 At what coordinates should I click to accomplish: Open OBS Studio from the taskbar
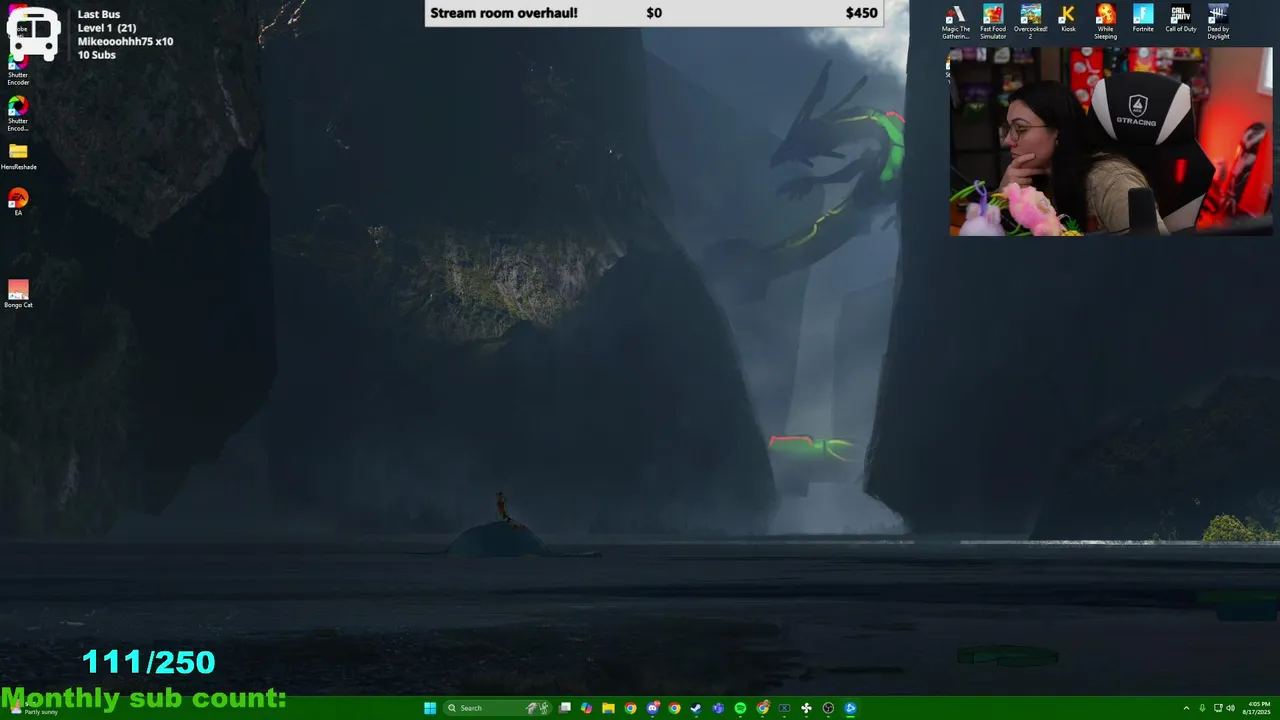point(828,708)
